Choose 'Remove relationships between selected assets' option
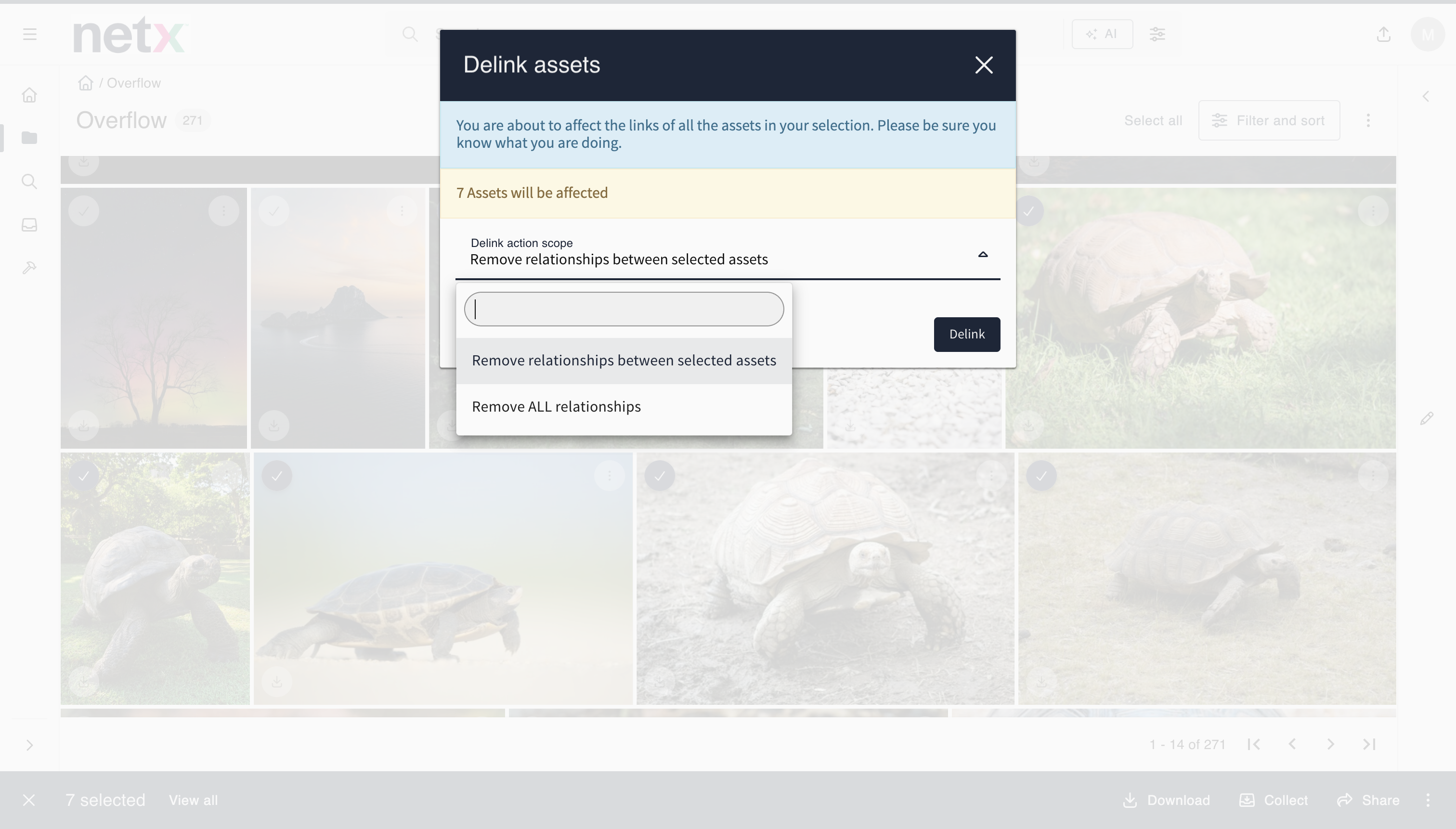Image resolution: width=1456 pixels, height=829 pixels. pyautogui.click(x=624, y=361)
